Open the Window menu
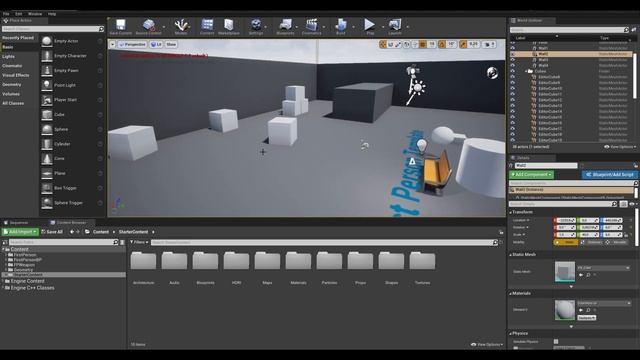This screenshot has width=640, height=360. click(35, 14)
